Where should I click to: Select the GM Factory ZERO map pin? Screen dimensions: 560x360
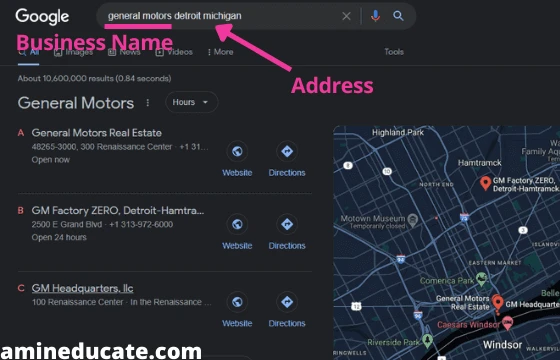click(485, 183)
